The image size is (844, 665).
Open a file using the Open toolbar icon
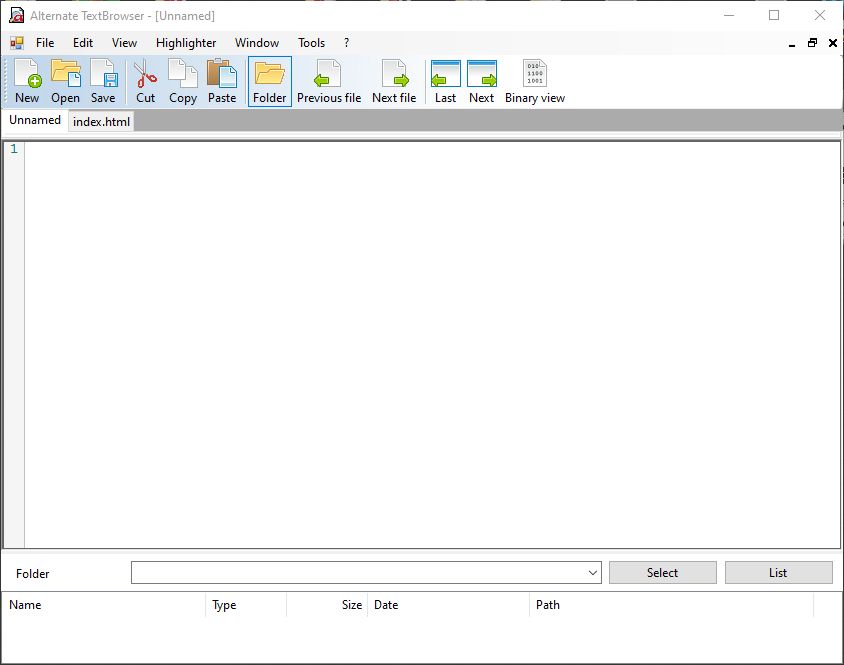point(65,80)
